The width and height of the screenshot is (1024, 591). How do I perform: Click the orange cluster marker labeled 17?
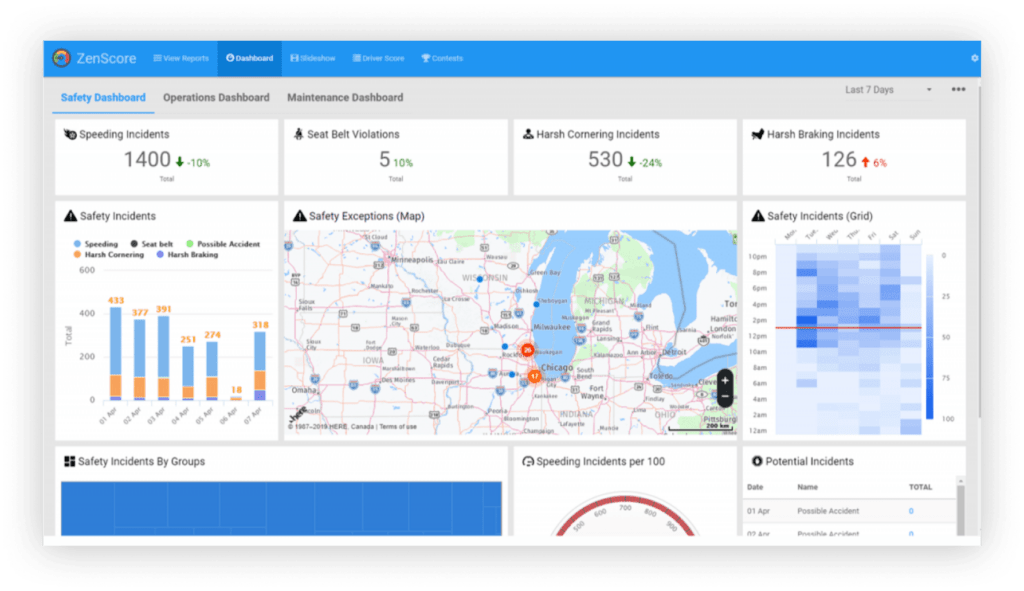click(534, 376)
